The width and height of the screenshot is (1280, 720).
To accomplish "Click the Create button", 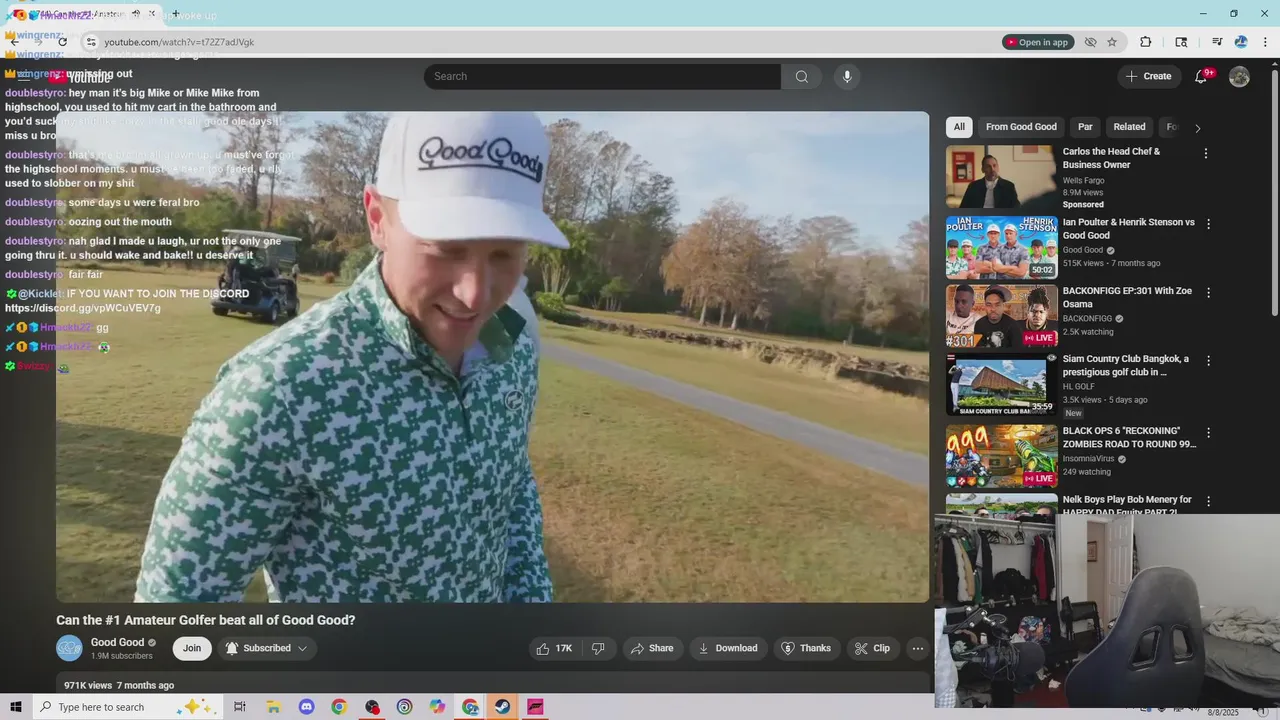I will click(1148, 76).
